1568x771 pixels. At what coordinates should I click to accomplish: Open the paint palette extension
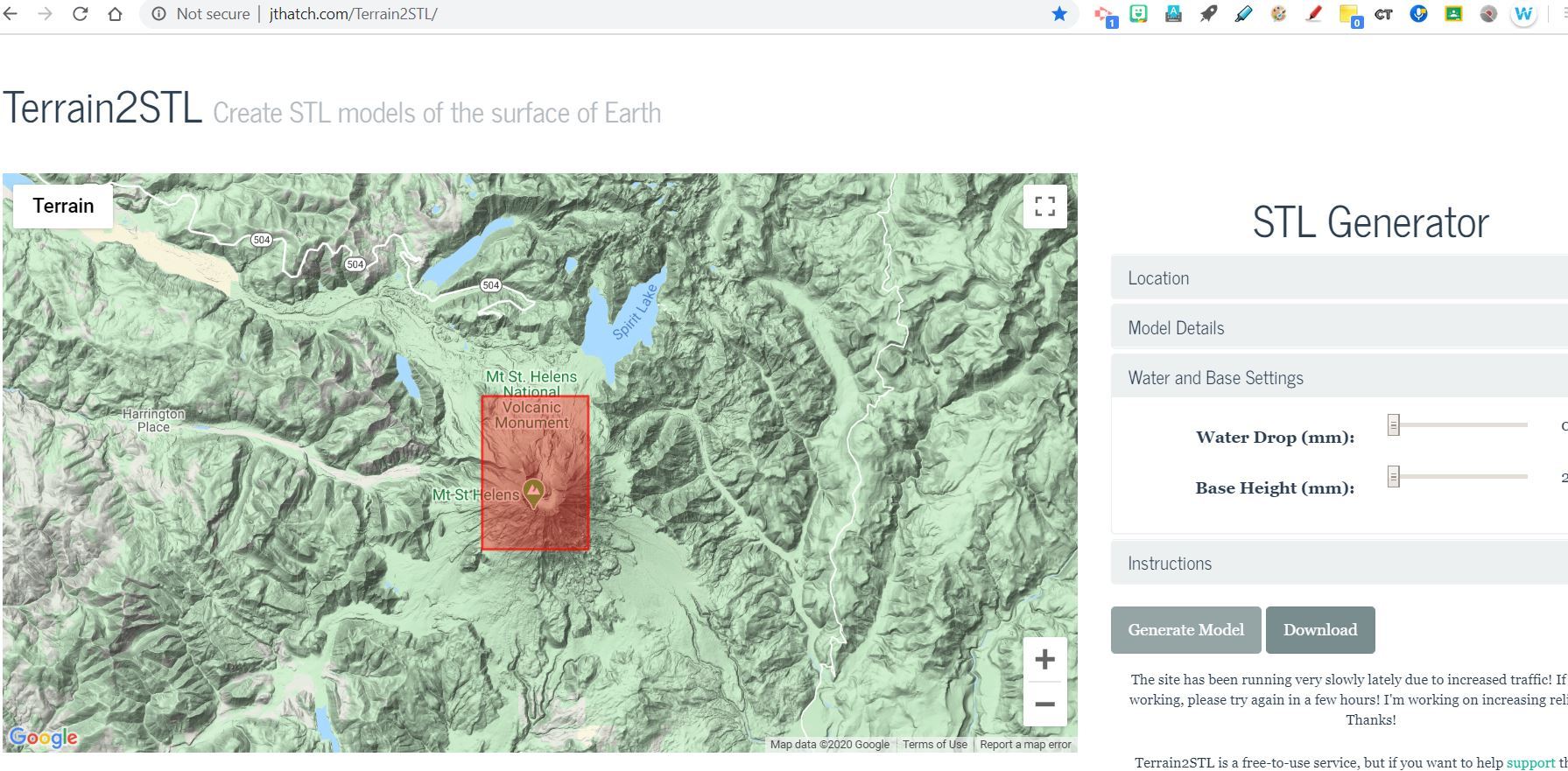pos(1278,14)
